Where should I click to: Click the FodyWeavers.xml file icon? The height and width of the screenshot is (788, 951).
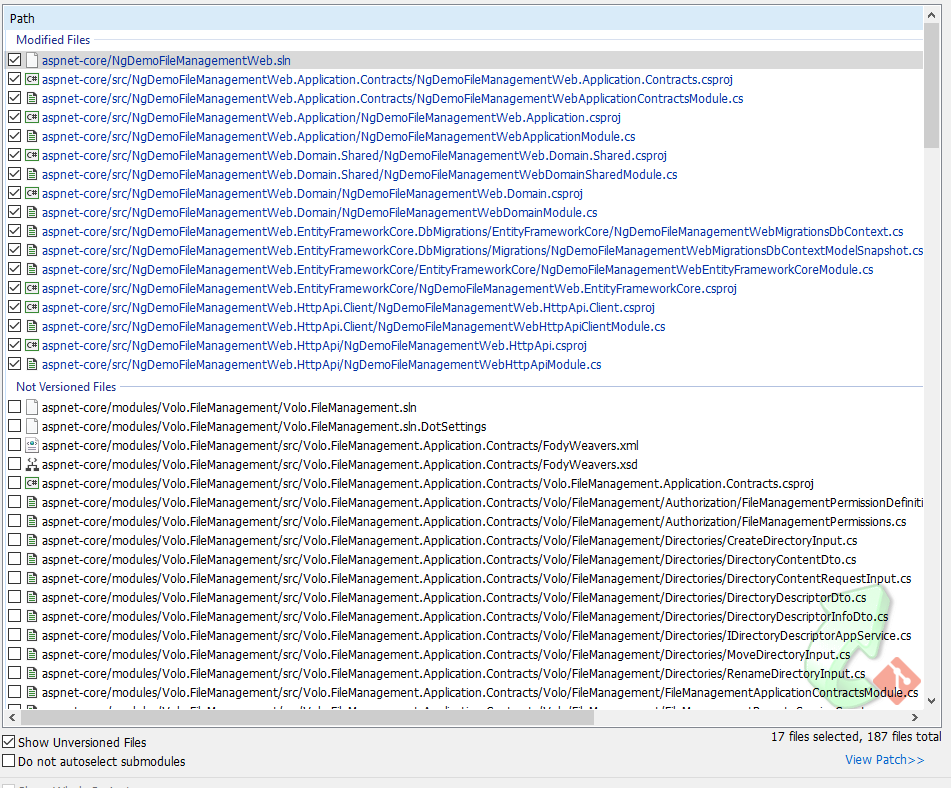click(x=31, y=445)
